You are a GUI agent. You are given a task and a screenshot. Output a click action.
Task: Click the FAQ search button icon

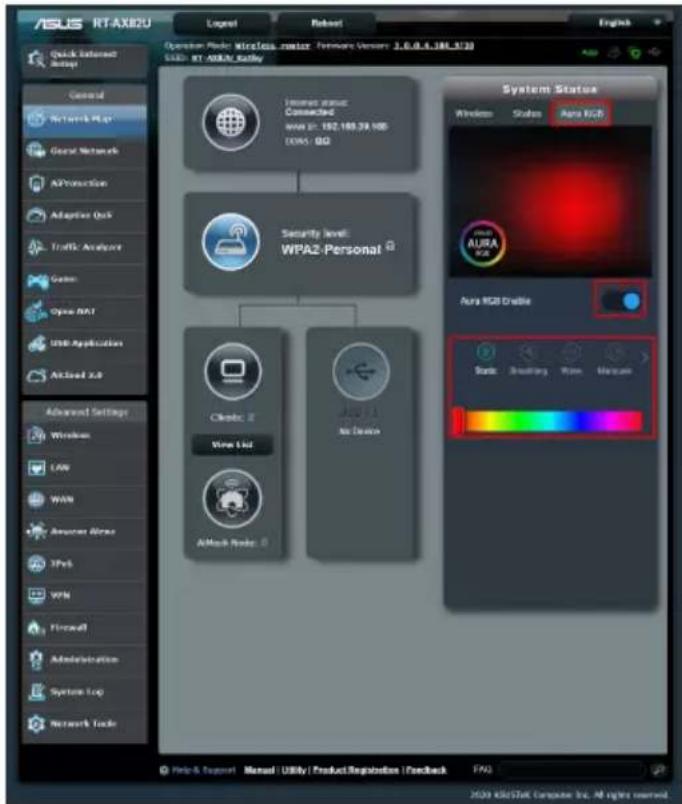pos(658,770)
